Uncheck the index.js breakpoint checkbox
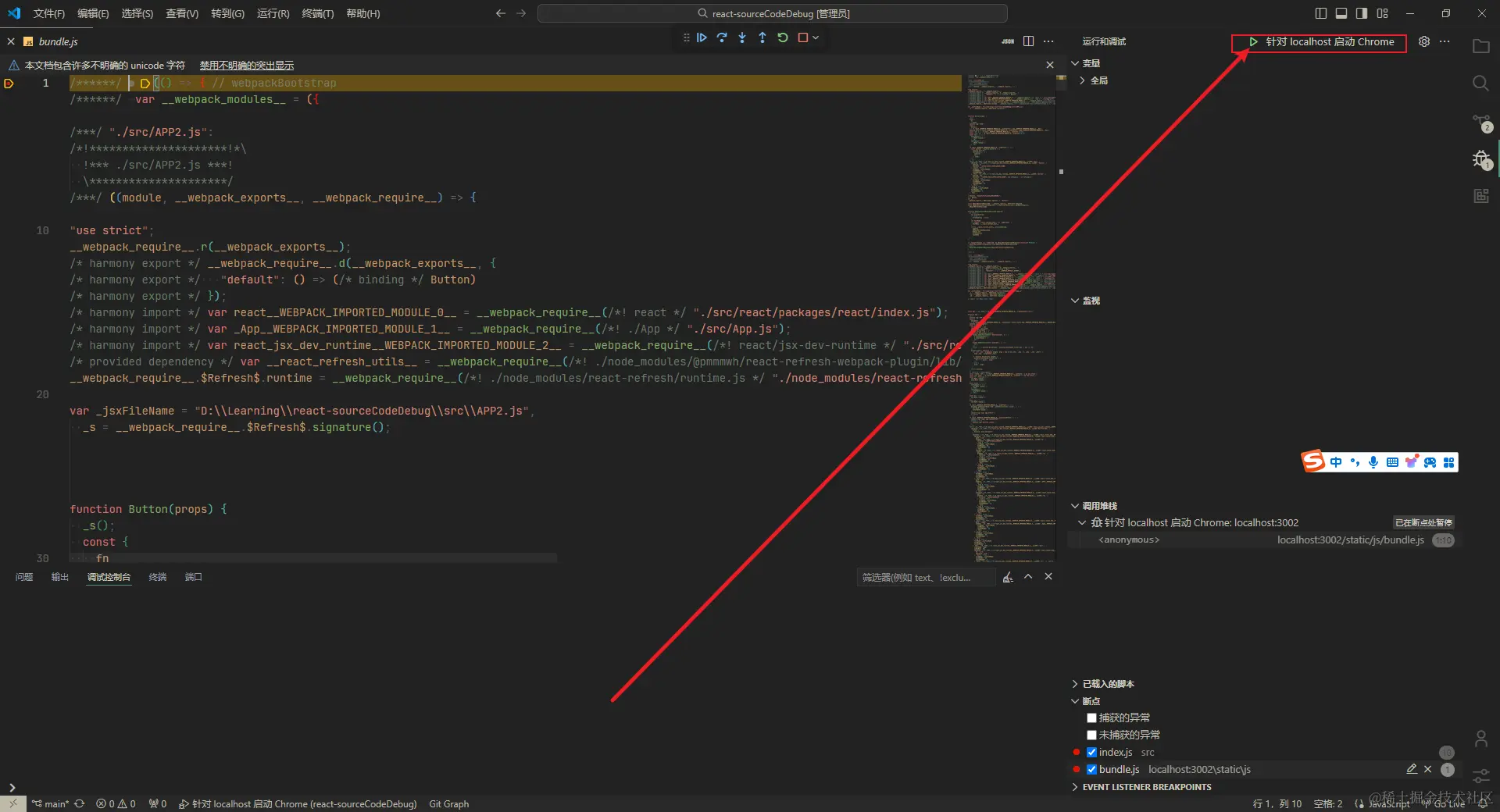 tap(1091, 752)
